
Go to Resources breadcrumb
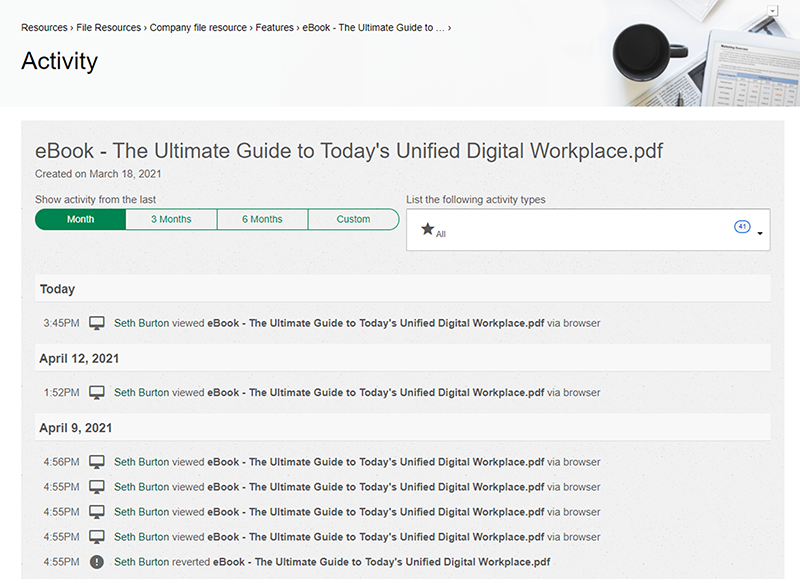44,28
